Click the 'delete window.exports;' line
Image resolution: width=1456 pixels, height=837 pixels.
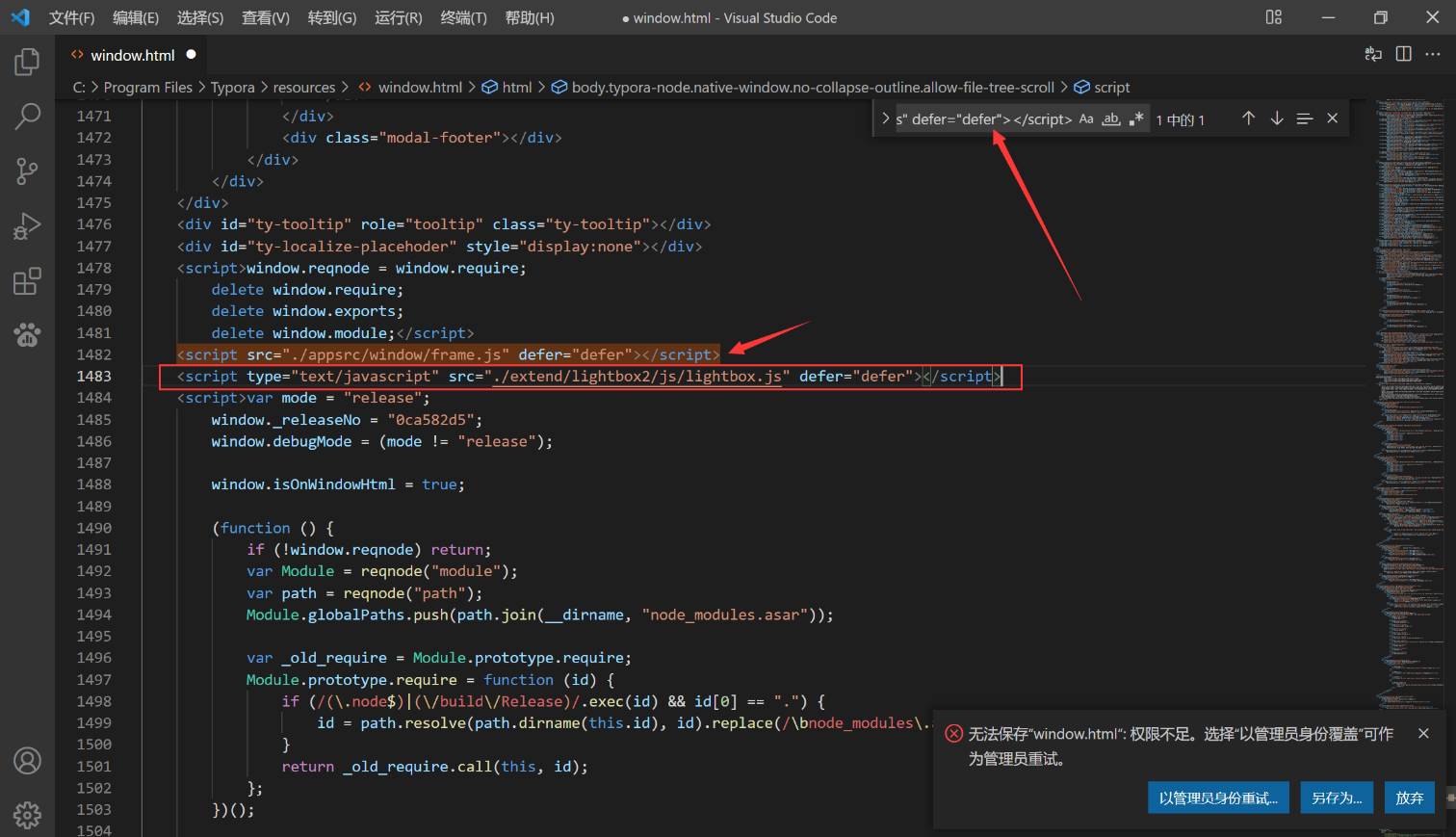pos(307,311)
